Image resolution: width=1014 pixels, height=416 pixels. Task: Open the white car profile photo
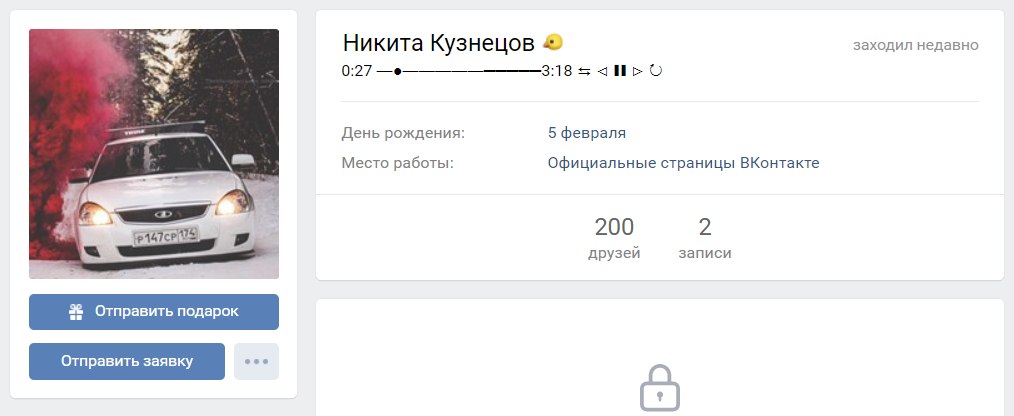pyautogui.click(x=154, y=154)
